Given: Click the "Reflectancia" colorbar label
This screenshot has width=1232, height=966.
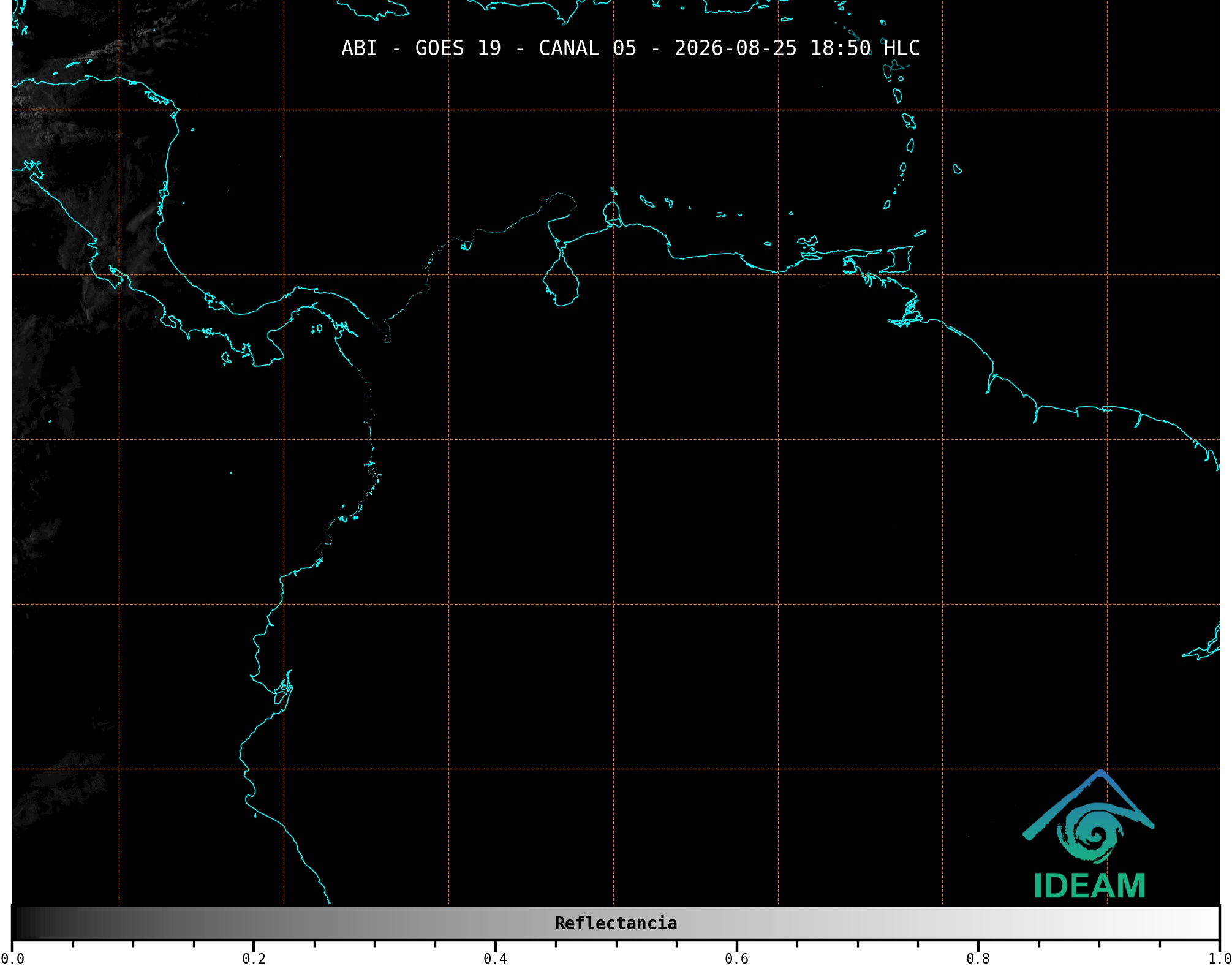Looking at the screenshot, I should pyautogui.click(x=616, y=923).
